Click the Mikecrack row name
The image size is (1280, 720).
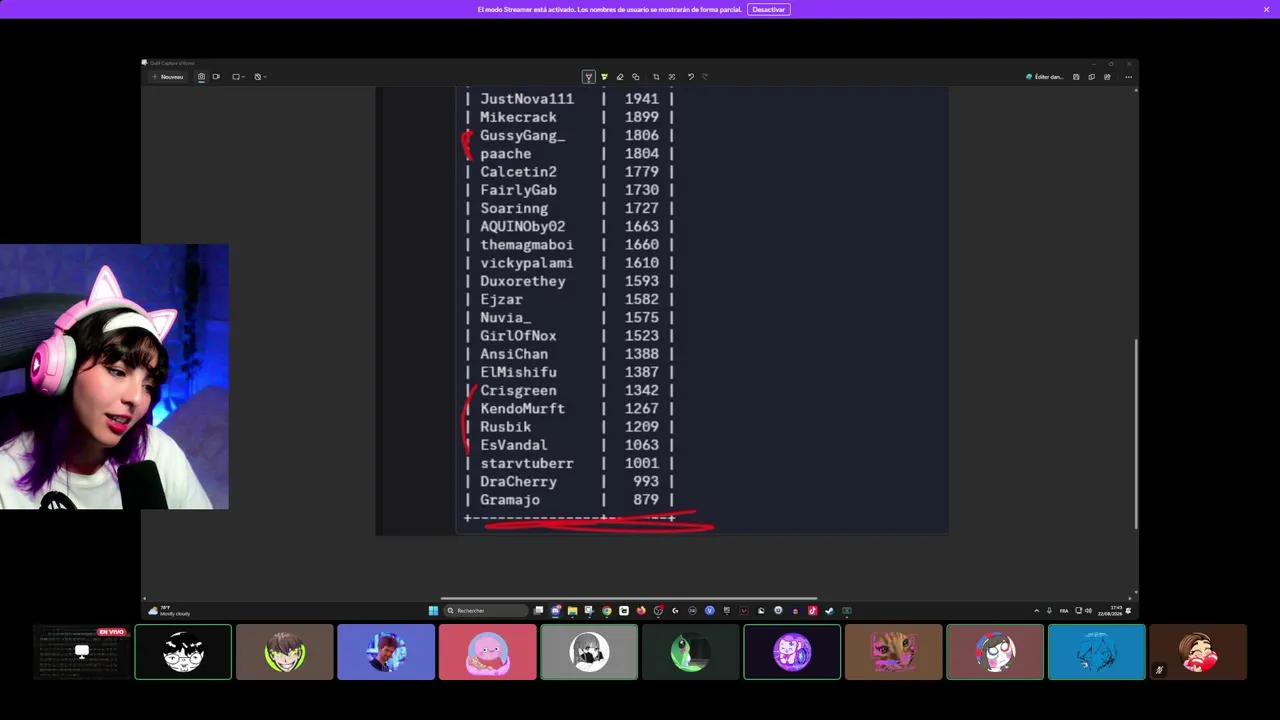(518, 117)
